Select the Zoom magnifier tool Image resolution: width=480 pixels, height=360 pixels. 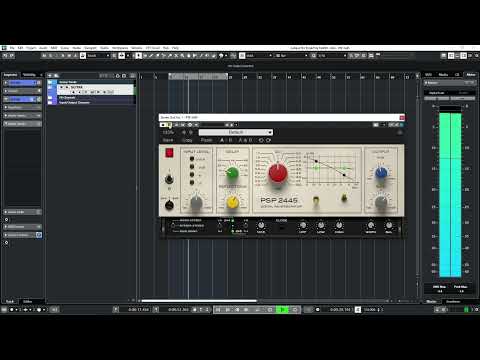pos(183,56)
